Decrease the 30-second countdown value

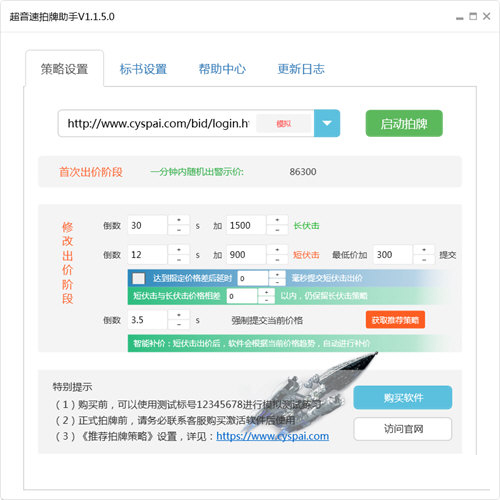[x=179, y=230]
